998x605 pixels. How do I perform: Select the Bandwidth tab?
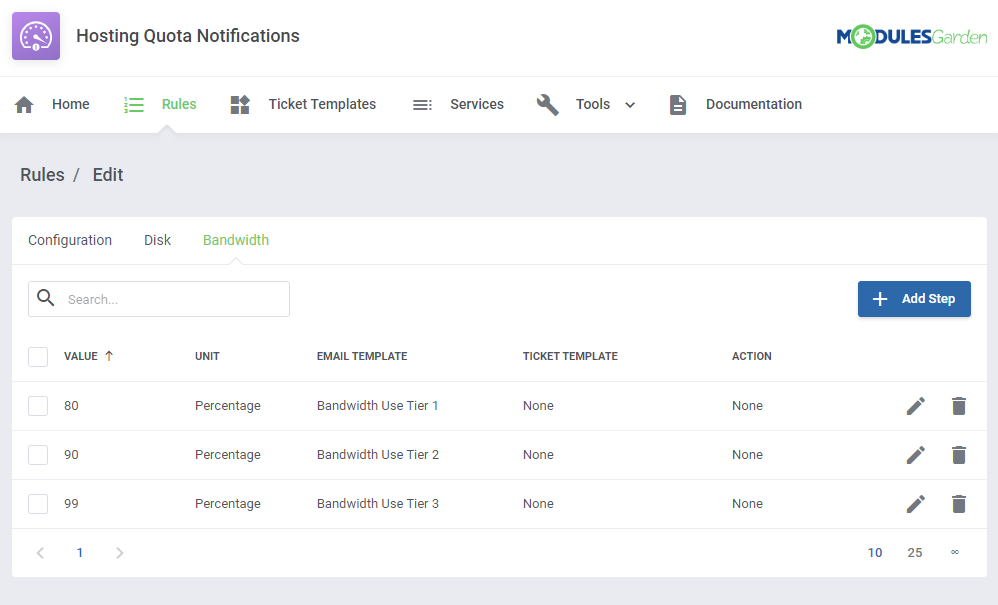(236, 240)
